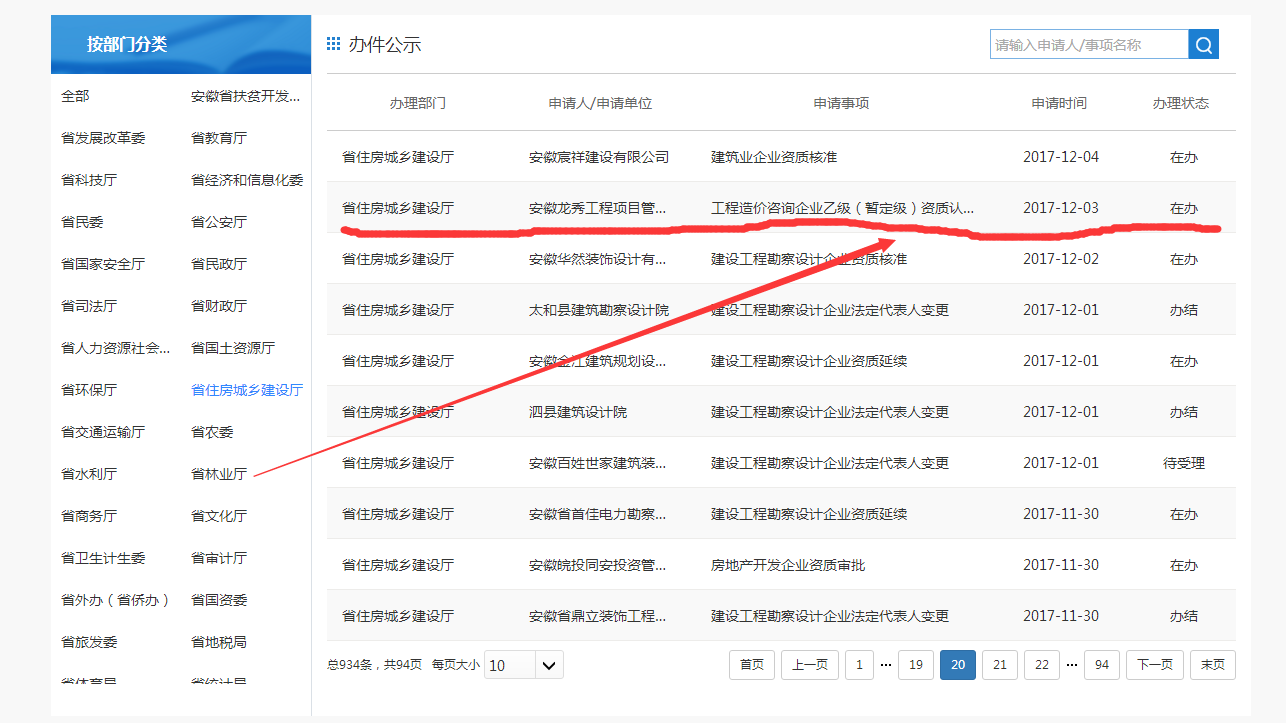
Task: Filter by 省科技厅
Action: (x=89, y=180)
